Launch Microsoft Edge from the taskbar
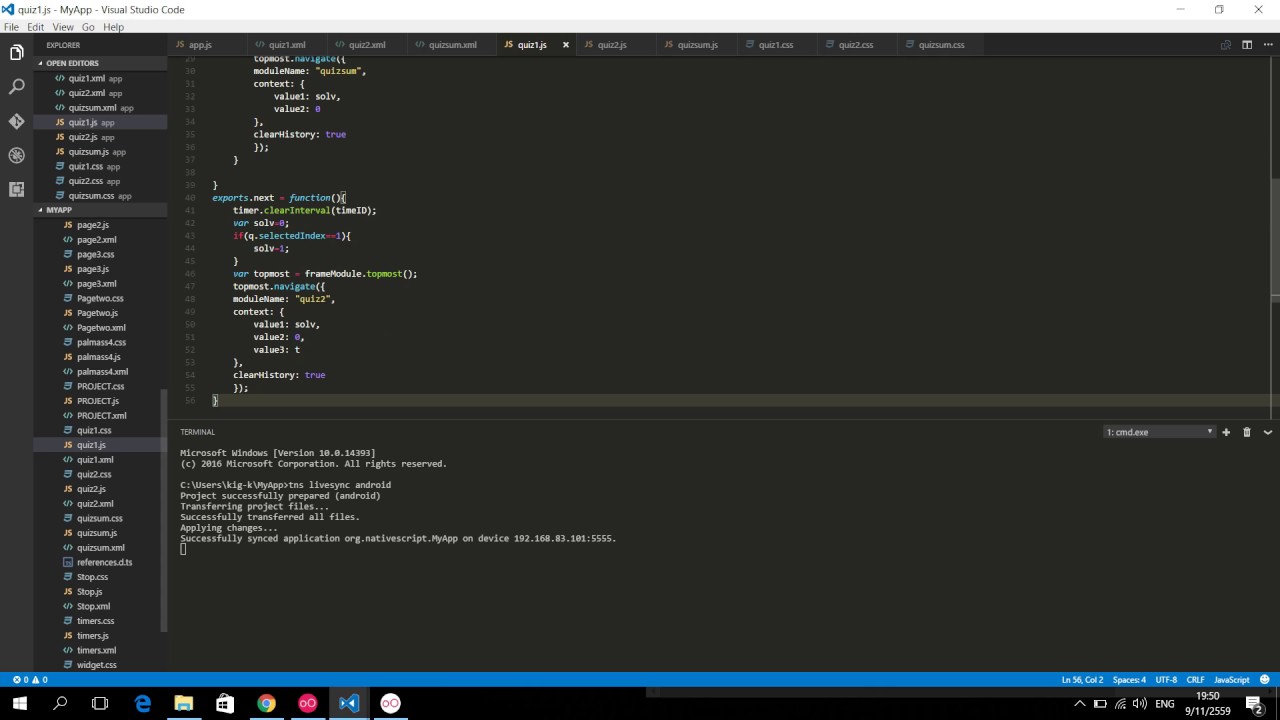This screenshot has width=1280, height=720. click(x=142, y=703)
